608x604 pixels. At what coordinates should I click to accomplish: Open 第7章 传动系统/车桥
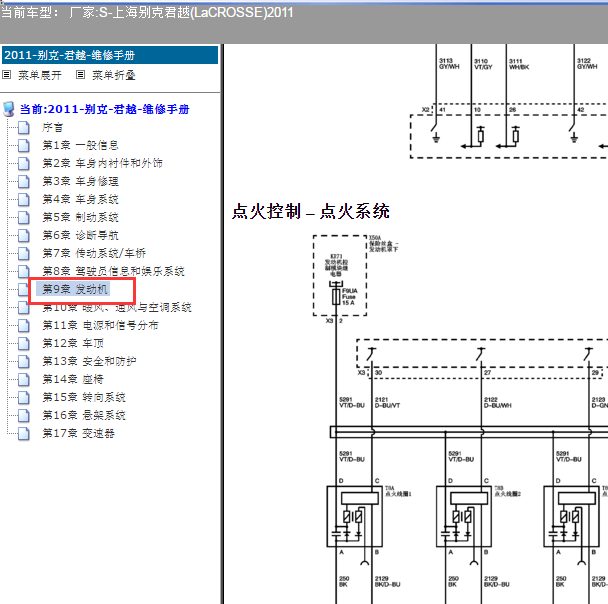(94, 254)
